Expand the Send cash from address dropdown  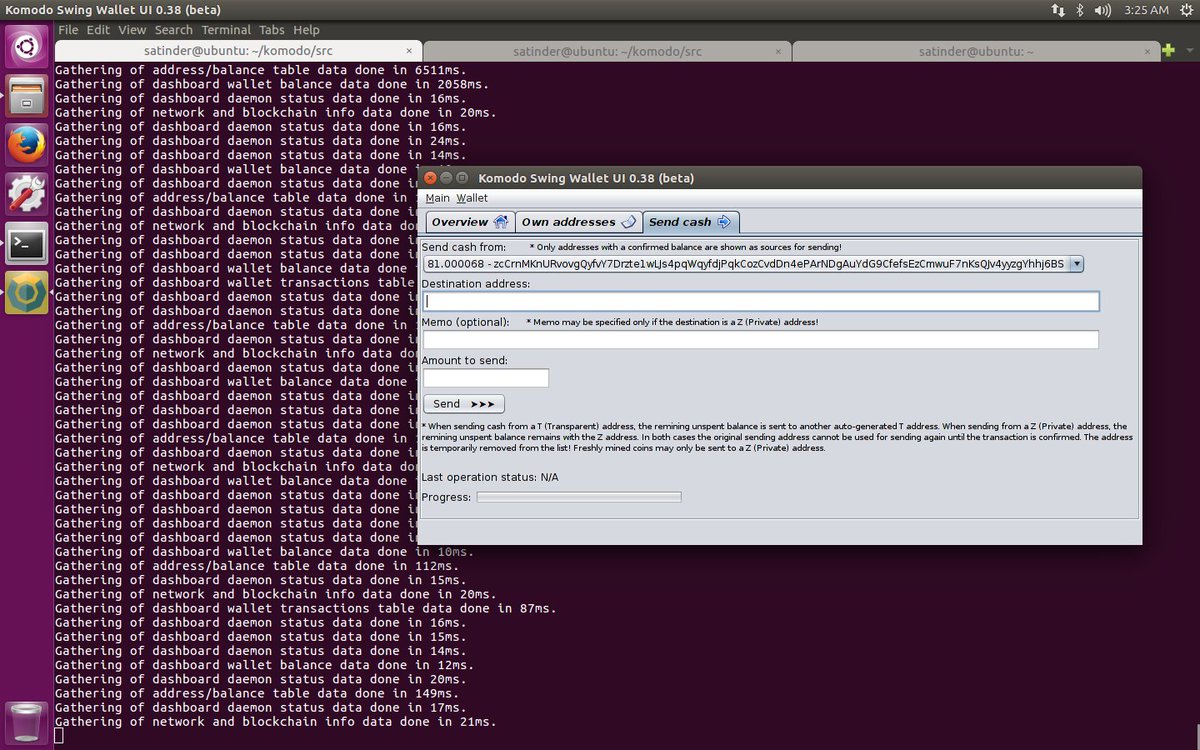pyautogui.click(x=1076, y=264)
